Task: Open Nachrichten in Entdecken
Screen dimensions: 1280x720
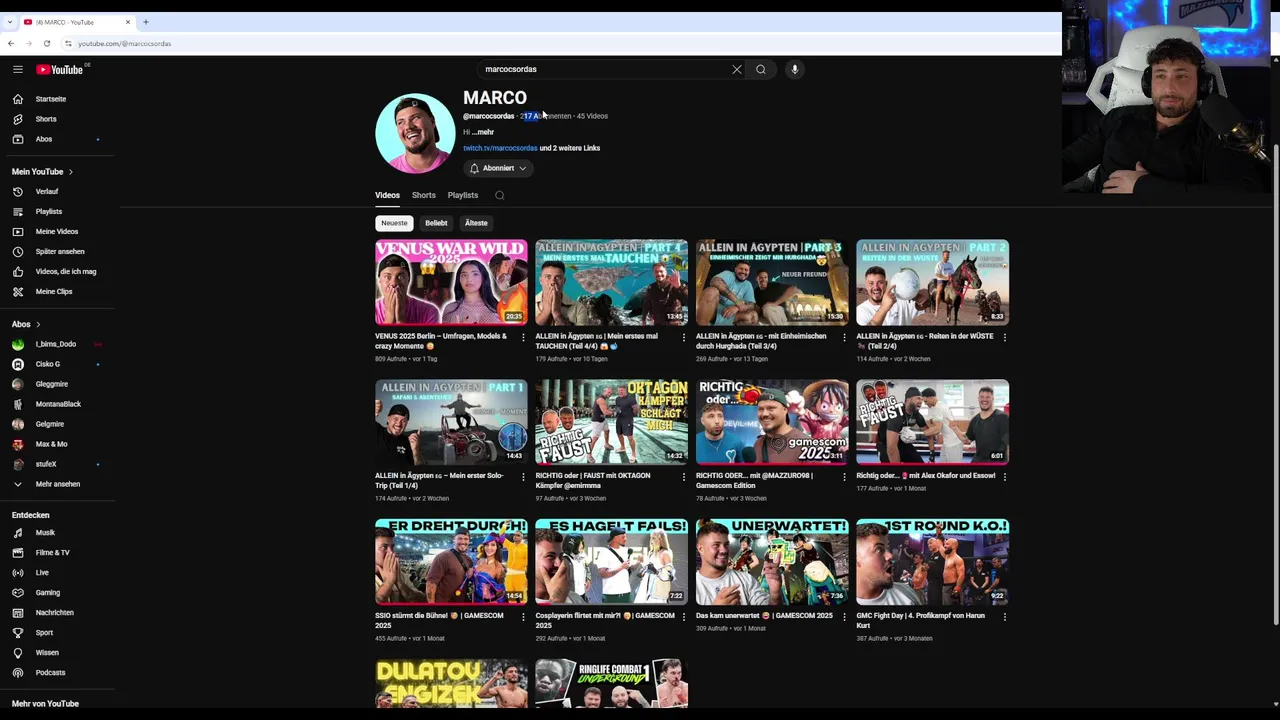Action: click(57, 613)
